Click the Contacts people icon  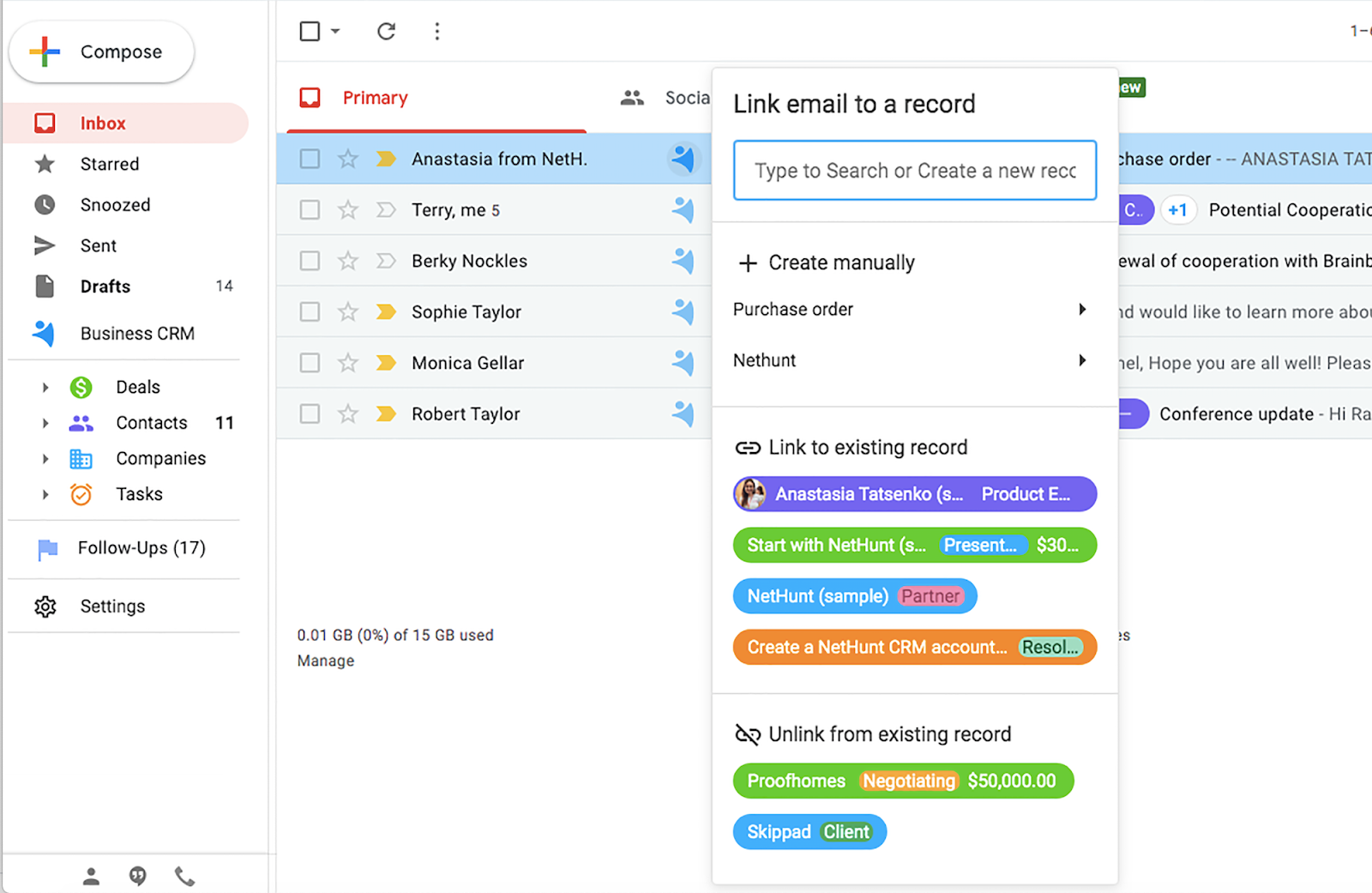[x=81, y=423]
